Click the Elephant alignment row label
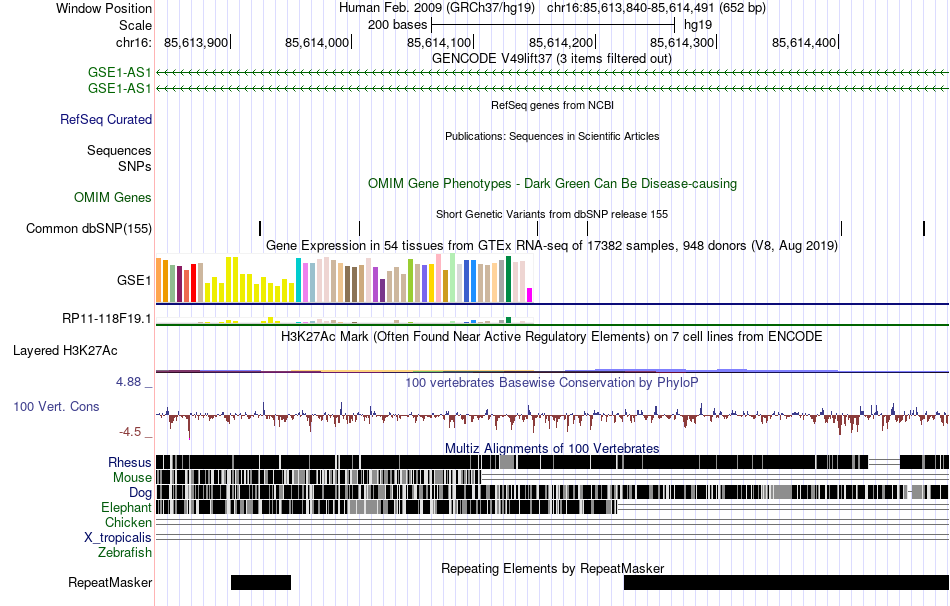Screen dimensions: 950x606 point(126,508)
